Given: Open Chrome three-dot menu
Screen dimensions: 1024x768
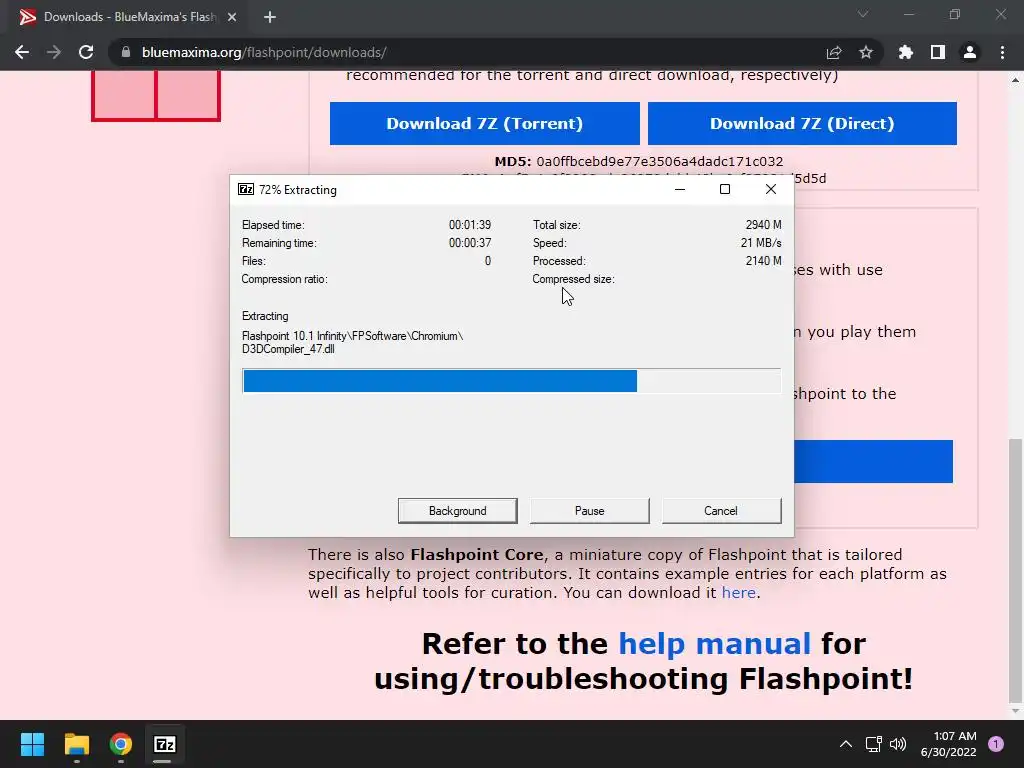Looking at the screenshot, I should 1002,52.
